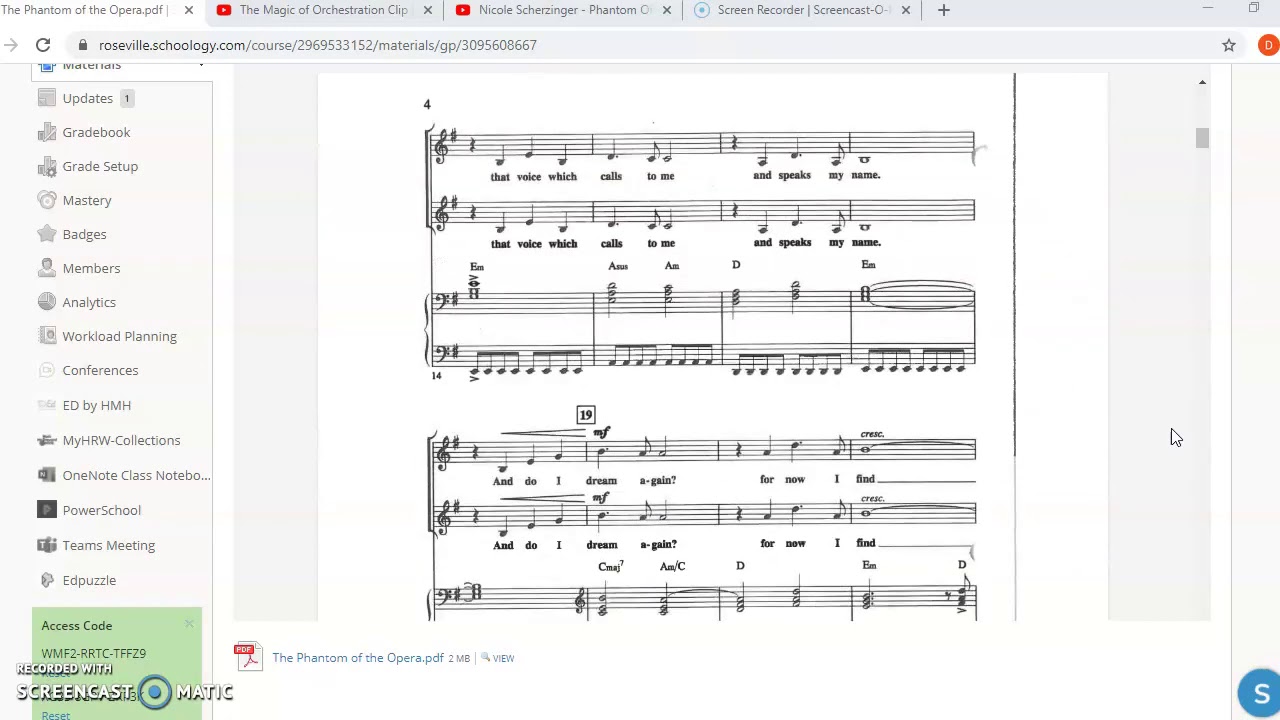
Task: Click the Updates notification badge 1
Action: tap(127, 98)
